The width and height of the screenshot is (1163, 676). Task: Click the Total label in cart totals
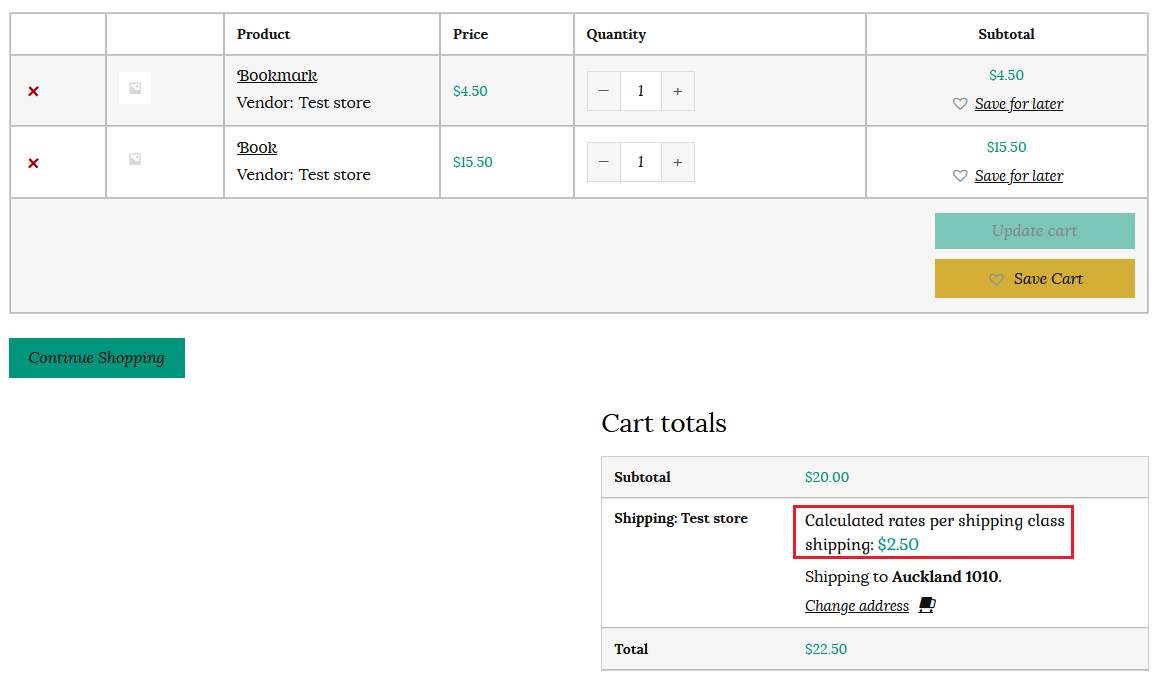click(631, 649)
